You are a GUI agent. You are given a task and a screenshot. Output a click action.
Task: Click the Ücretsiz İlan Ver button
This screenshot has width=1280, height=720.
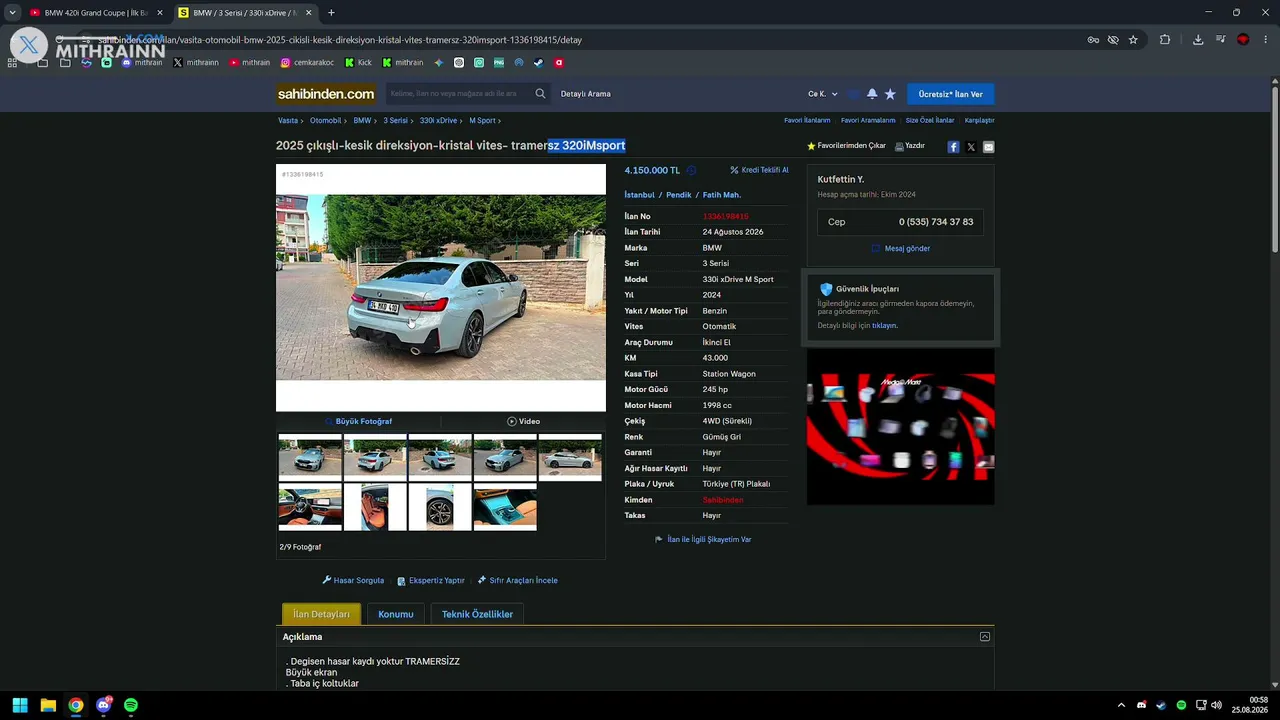951,94
